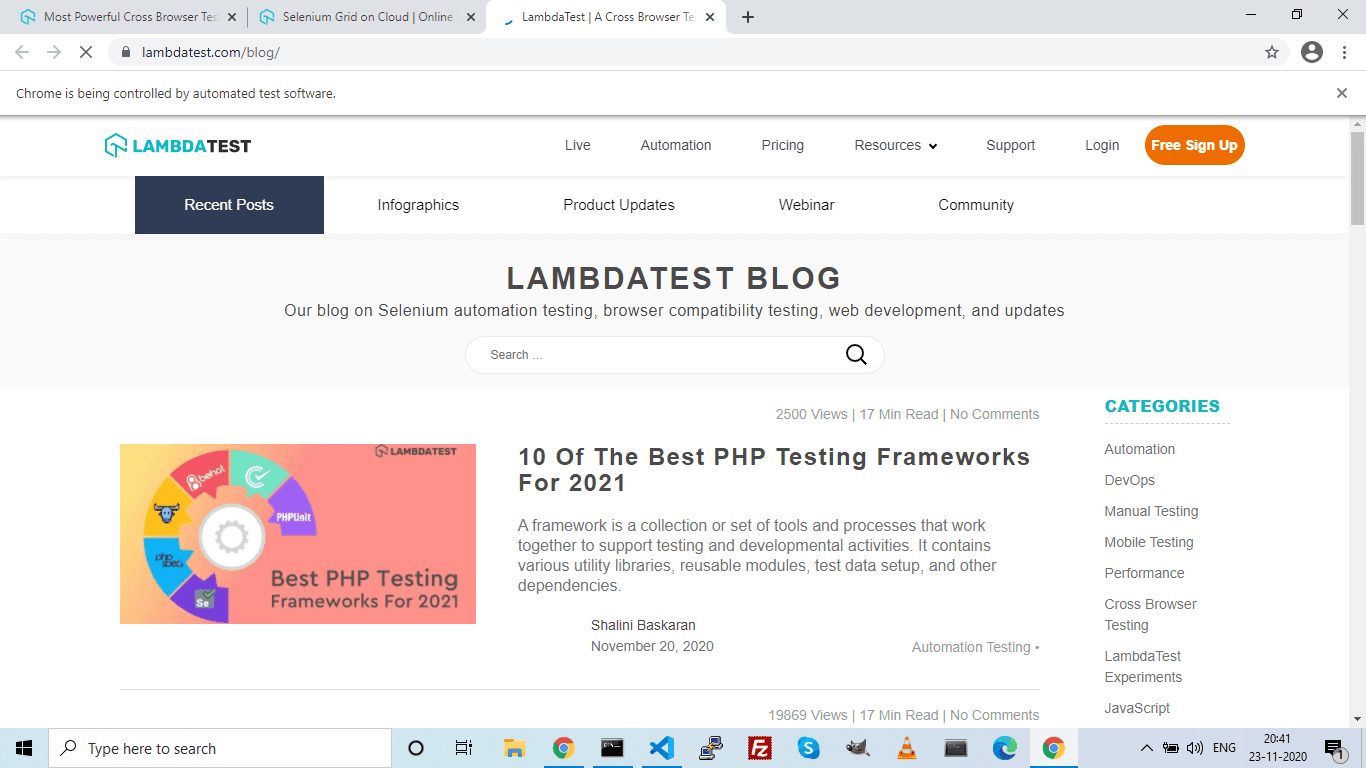Open the DevOps category
This screenshot has height=768, width=1366.
[x=1130, y=480]
